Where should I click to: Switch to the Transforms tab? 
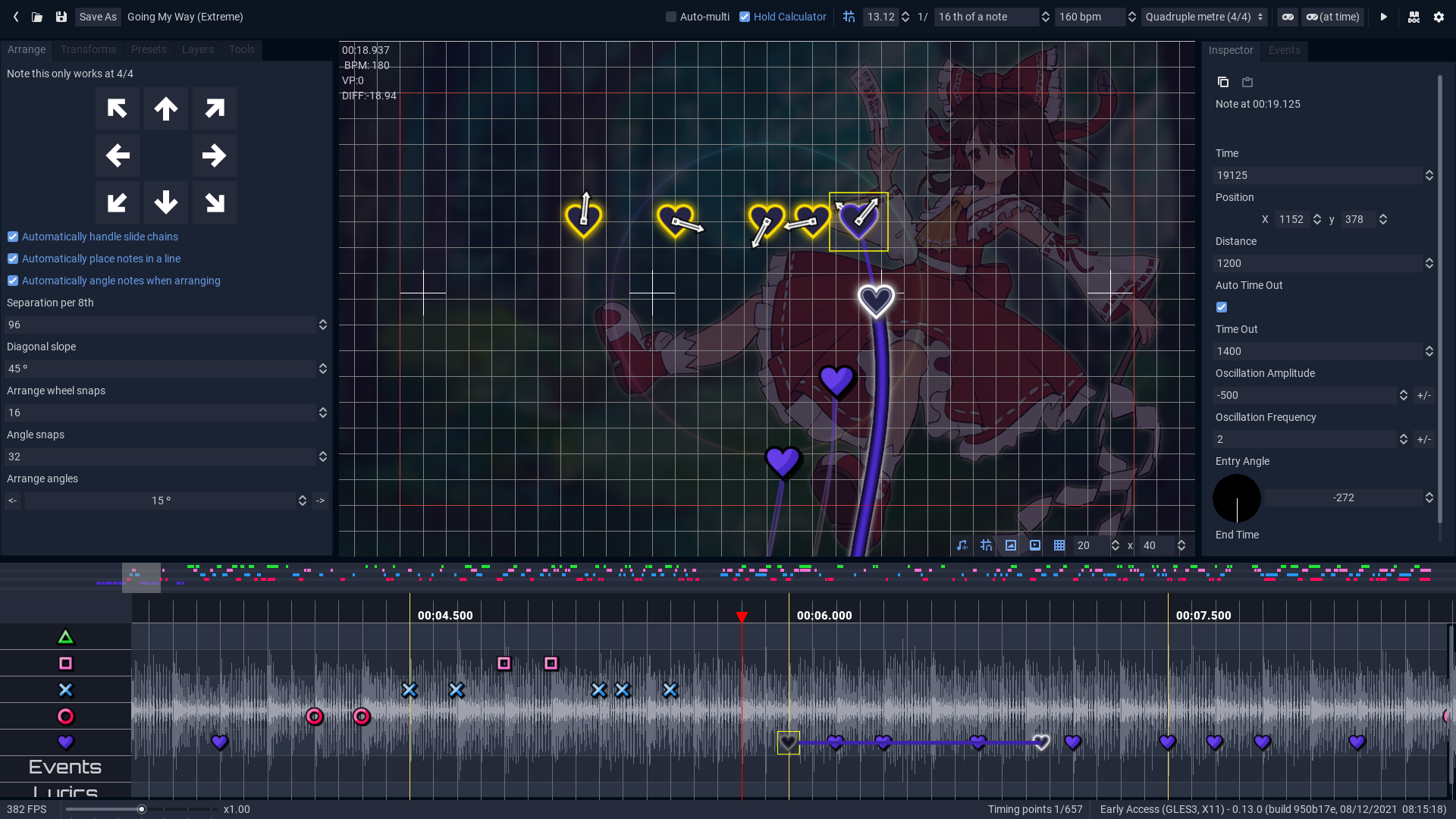88,49
